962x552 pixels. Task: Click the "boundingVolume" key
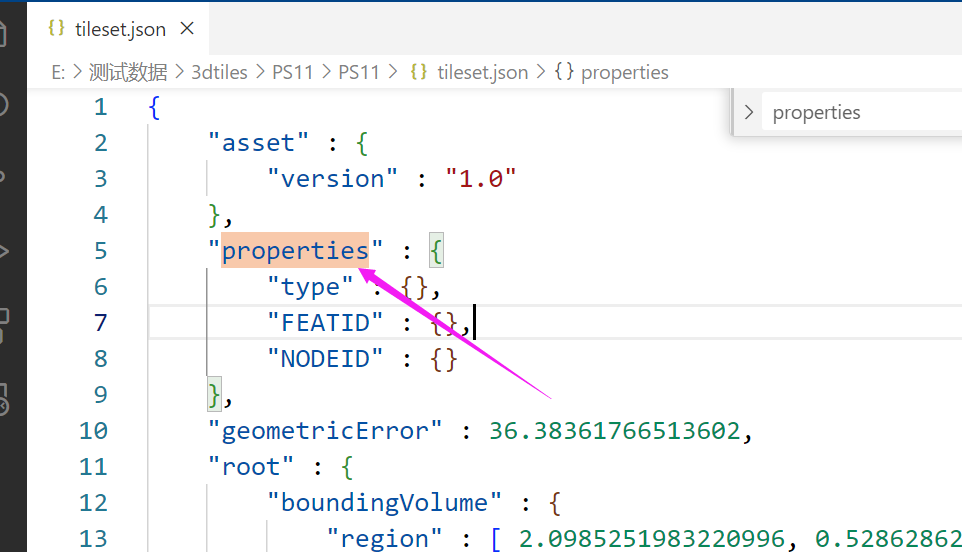pos(384,503)
